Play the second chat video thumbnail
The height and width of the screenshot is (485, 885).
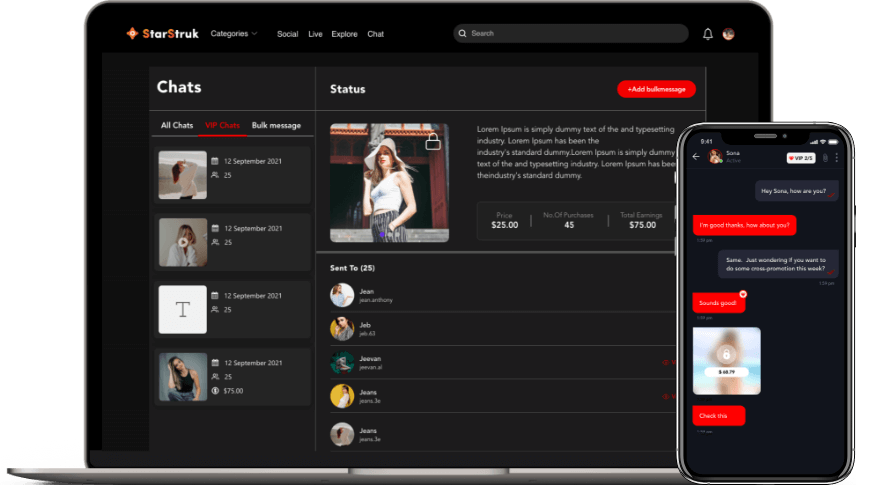[x=182, y=242]
